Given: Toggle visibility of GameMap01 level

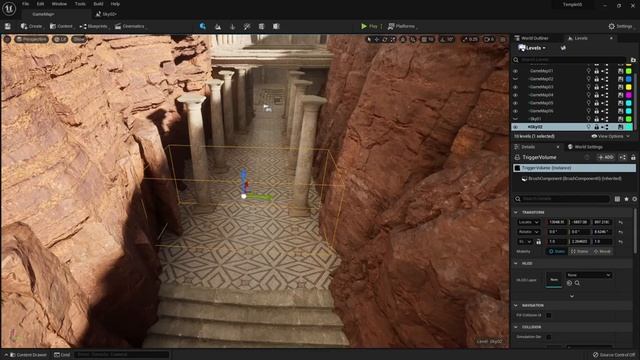Looking at the screenshot, I should click(516, 71).
